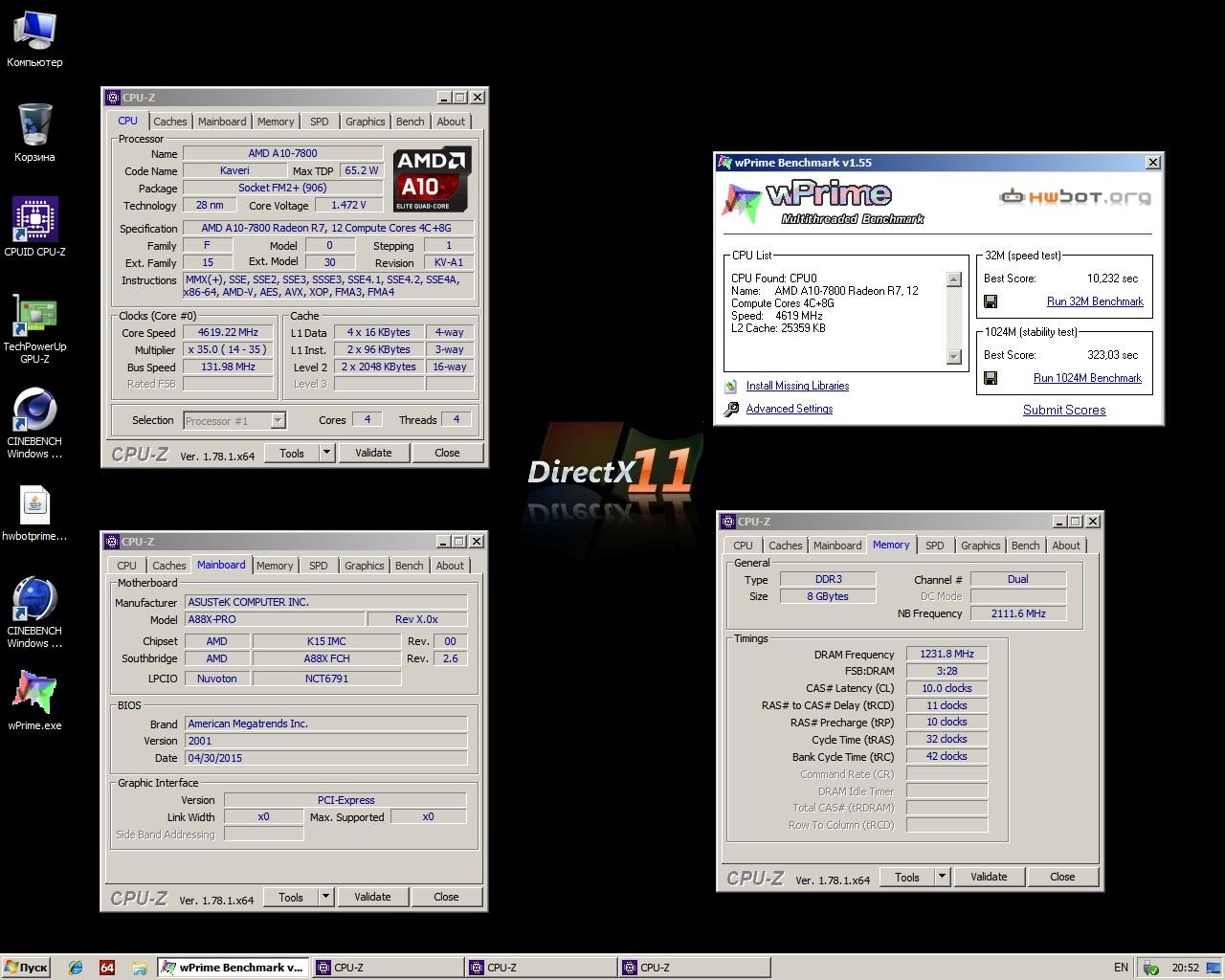Run 32M Benchmark link
The width and height of the screenshot is (1225, 980).
point(1095,301)
